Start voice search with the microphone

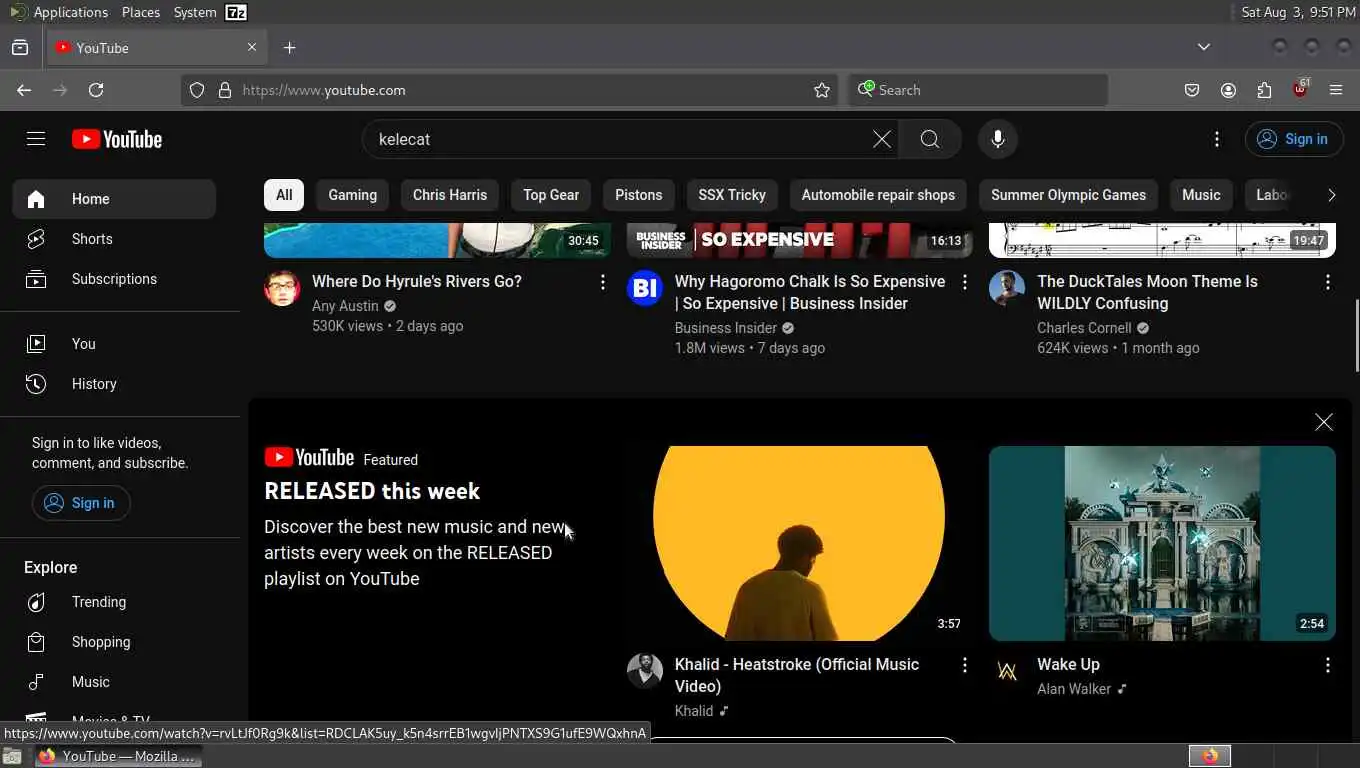tap(998, 139)
